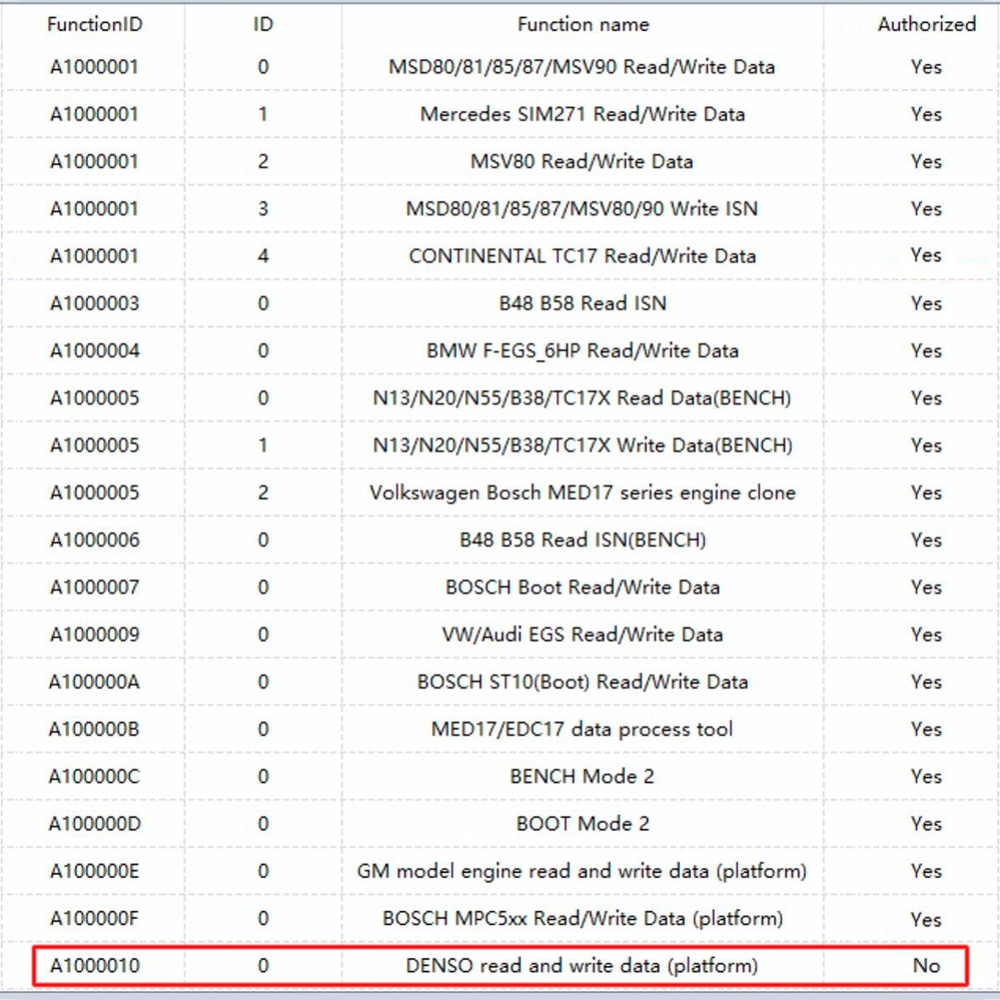Click FunctionID cell A100000D
This screenshot has height=1000, width=1000.
[x=94, y=823]
